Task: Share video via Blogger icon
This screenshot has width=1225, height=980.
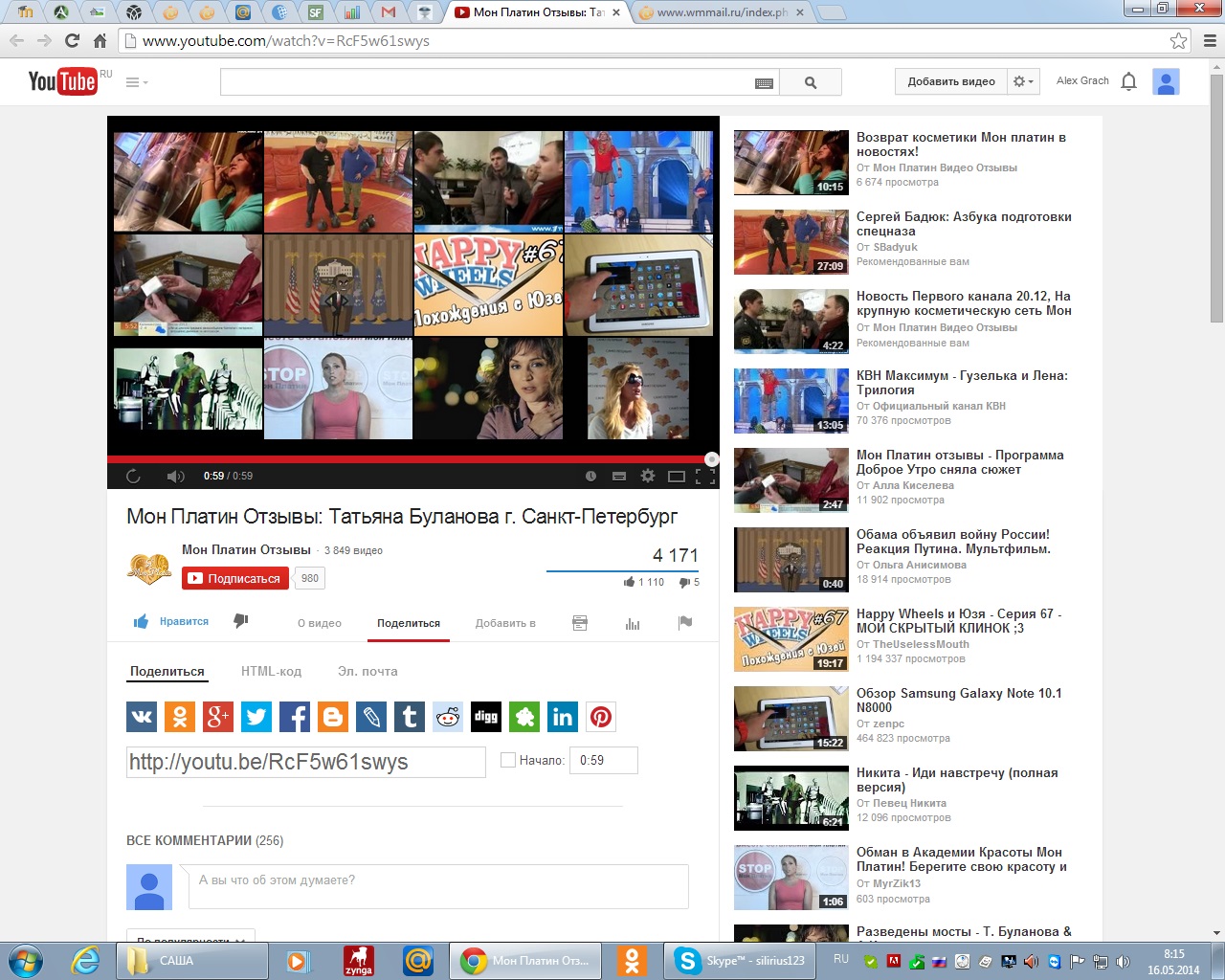Action: tap(333, 717)
